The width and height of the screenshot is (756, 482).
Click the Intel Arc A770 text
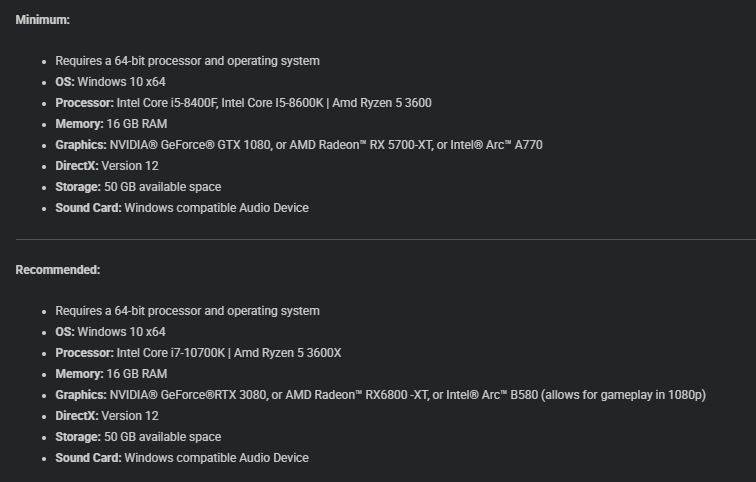click(x=496, y=145)
